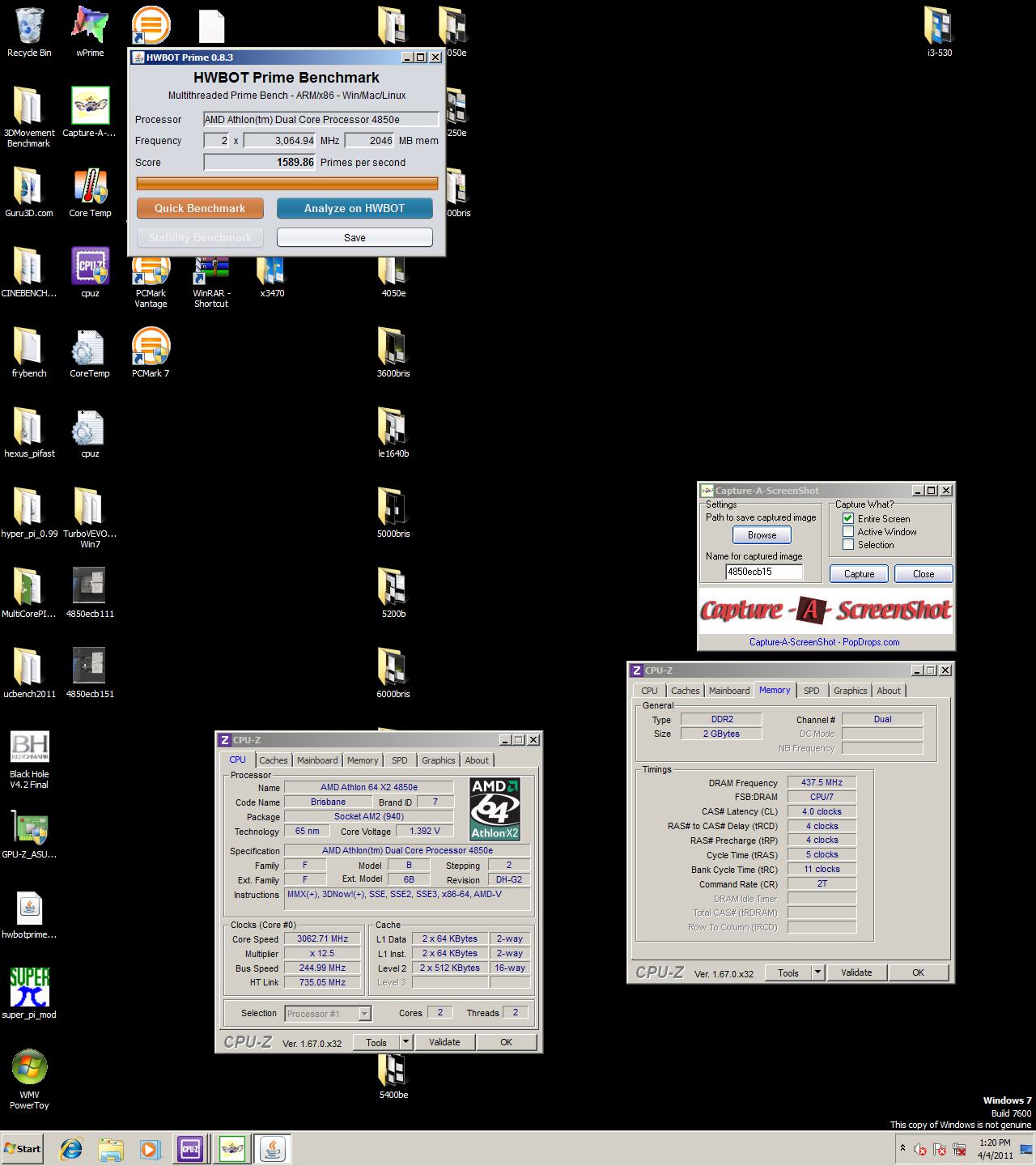Launch the Core Temp thermometer icon

[x=90, y=186]
